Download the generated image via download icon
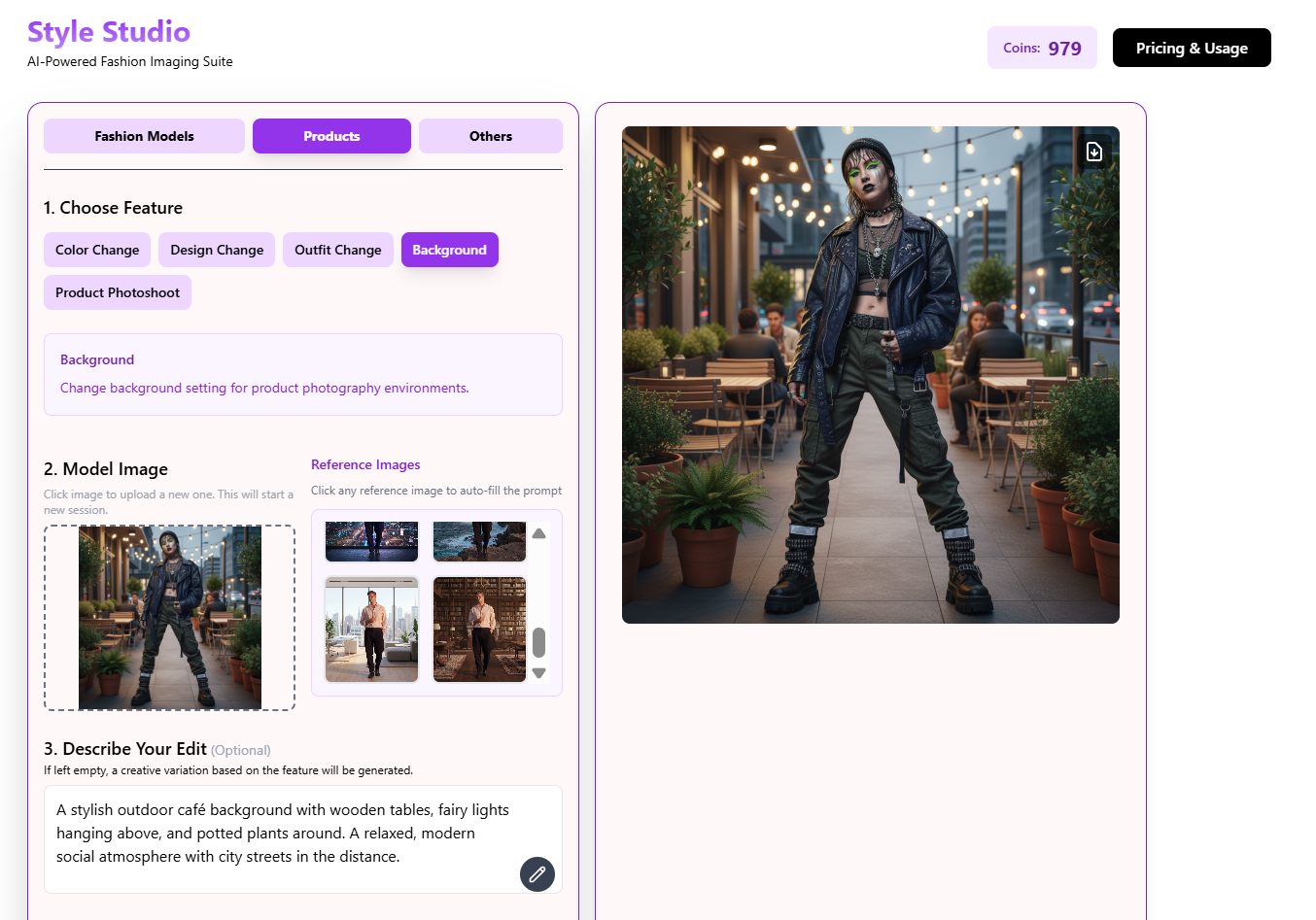 coord(1093,152)
